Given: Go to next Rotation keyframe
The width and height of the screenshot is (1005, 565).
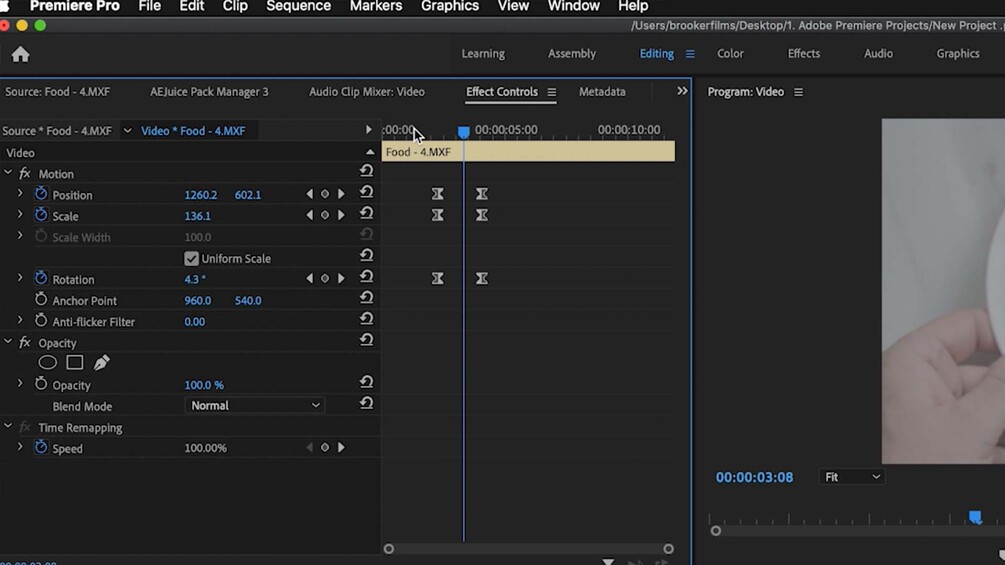Looking at the screenshot, I should click(341, 279).
